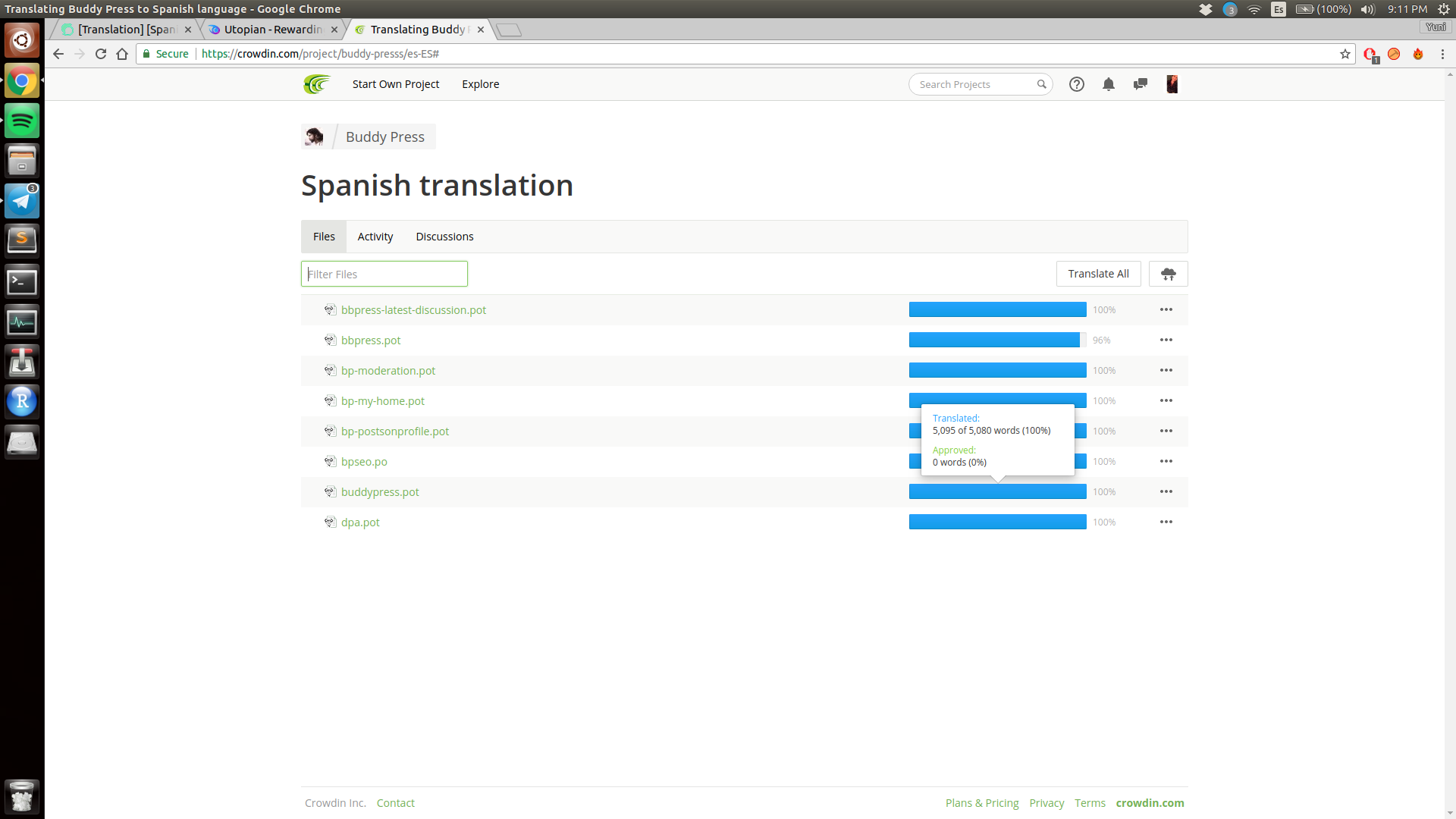Expand options menu for bbpress.pot row

point(1166,340)
